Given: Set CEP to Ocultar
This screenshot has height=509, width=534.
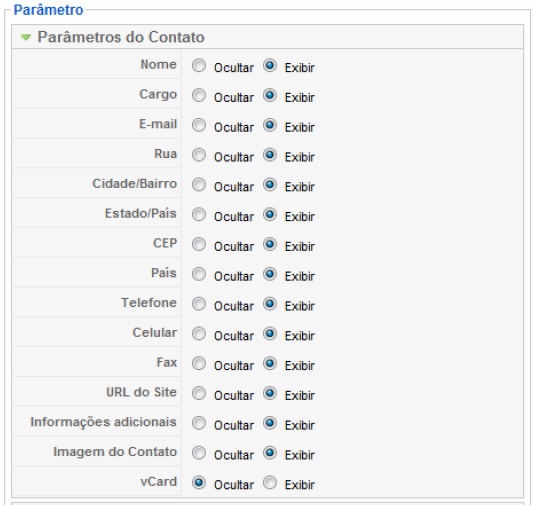Looking at the screenshot, I should pos(199,244).
